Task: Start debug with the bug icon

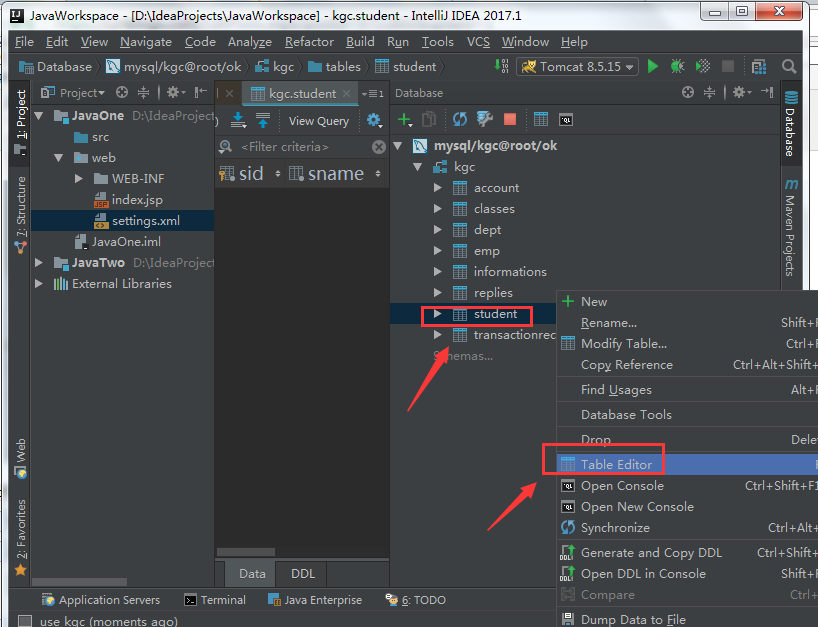Action: click(x=677, y=66)
